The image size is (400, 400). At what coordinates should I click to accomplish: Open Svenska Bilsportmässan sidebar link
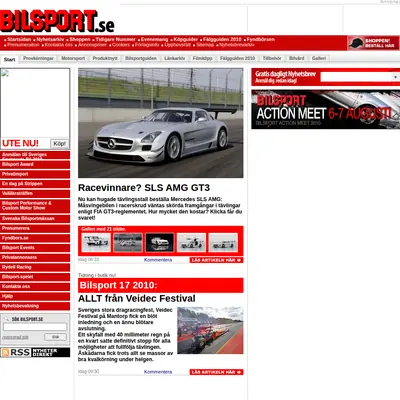(35, 219)
